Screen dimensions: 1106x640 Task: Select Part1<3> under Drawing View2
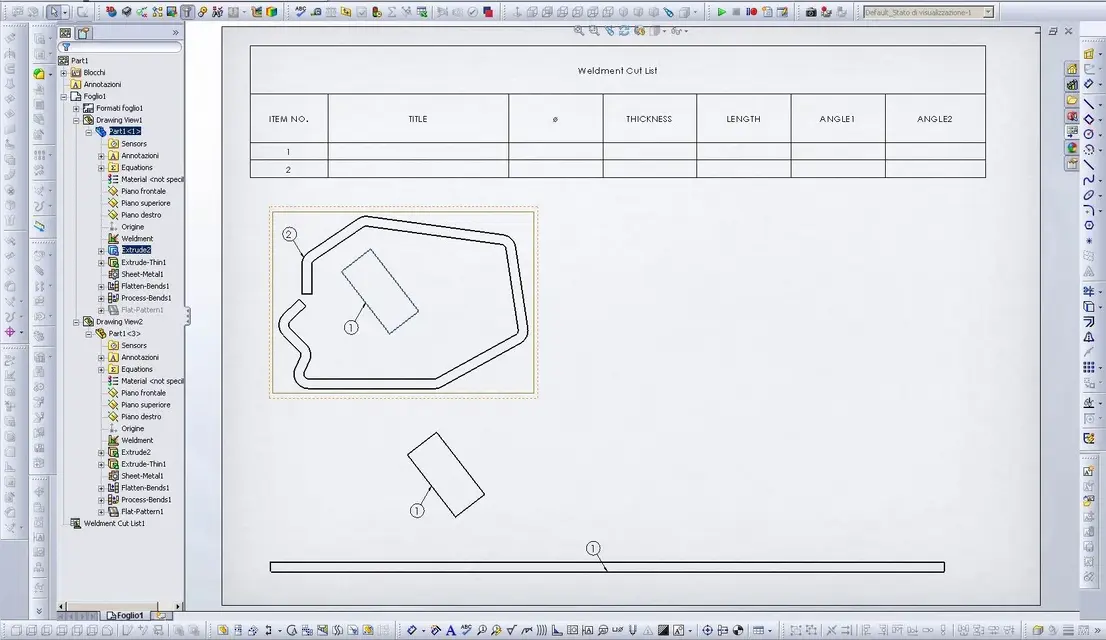click(124, 334)
